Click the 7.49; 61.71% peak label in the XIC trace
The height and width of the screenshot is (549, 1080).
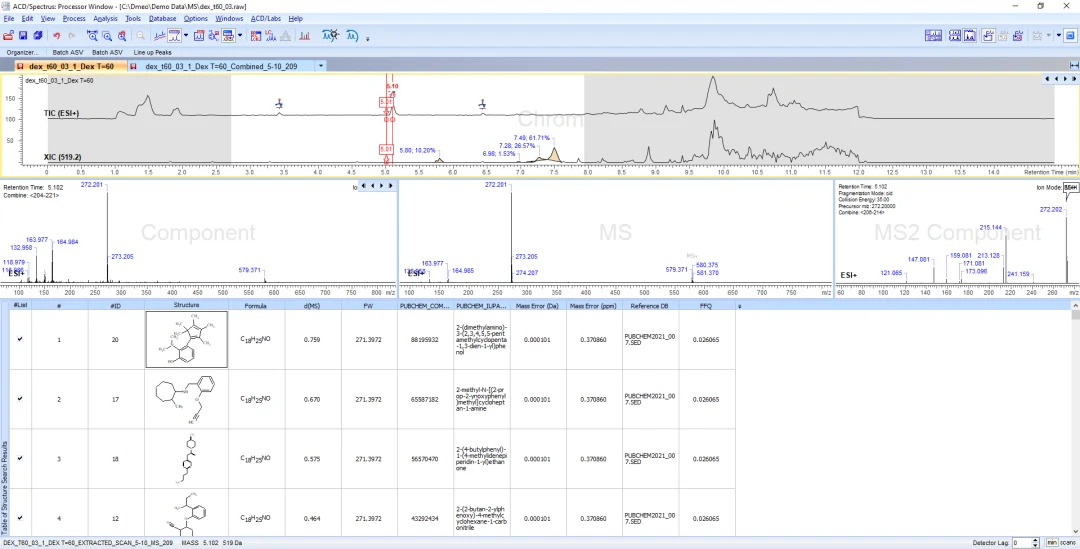tap(532, 138)
